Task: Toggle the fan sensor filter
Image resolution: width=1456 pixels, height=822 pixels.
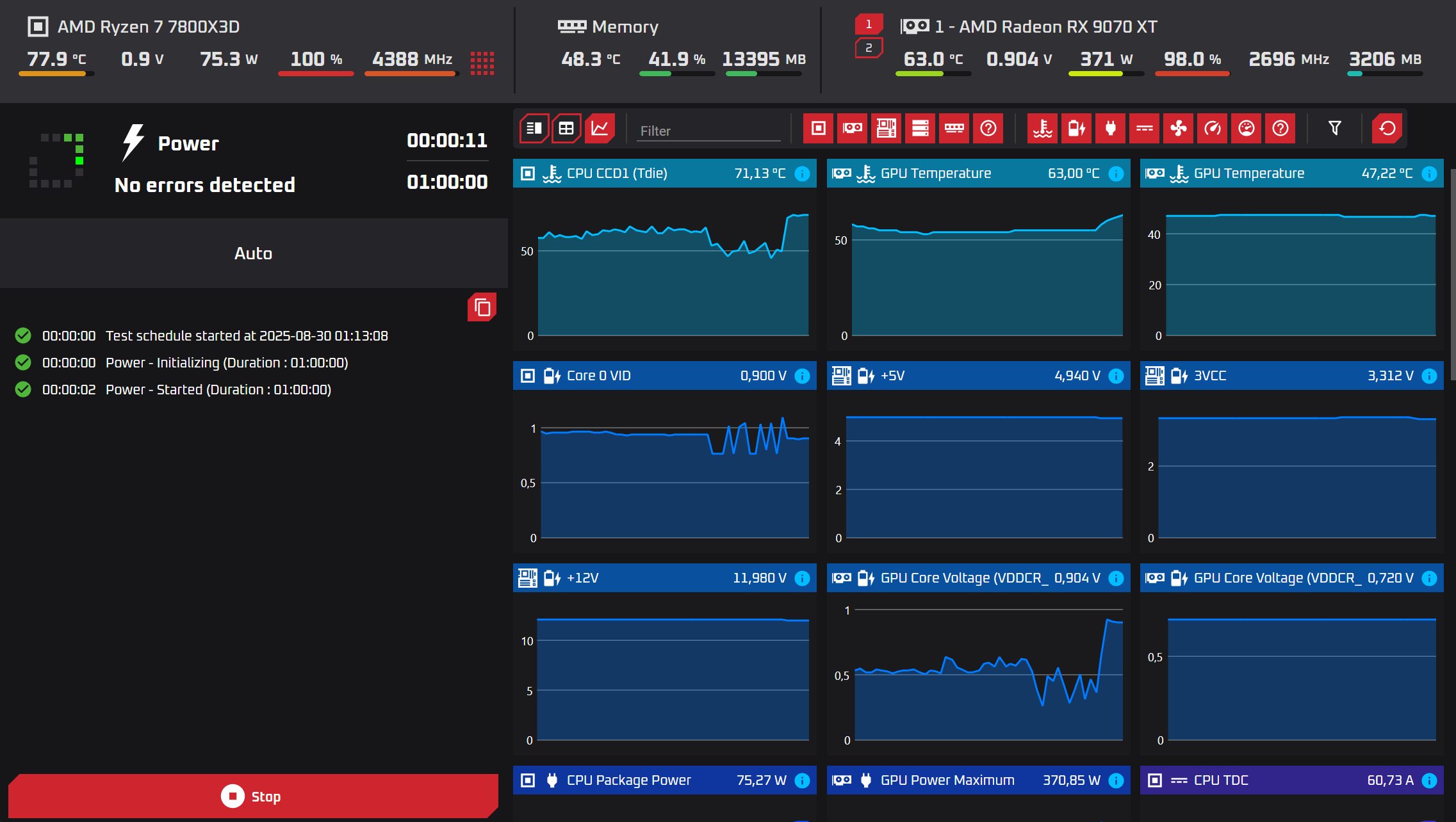Action: tap(1178, 129)
